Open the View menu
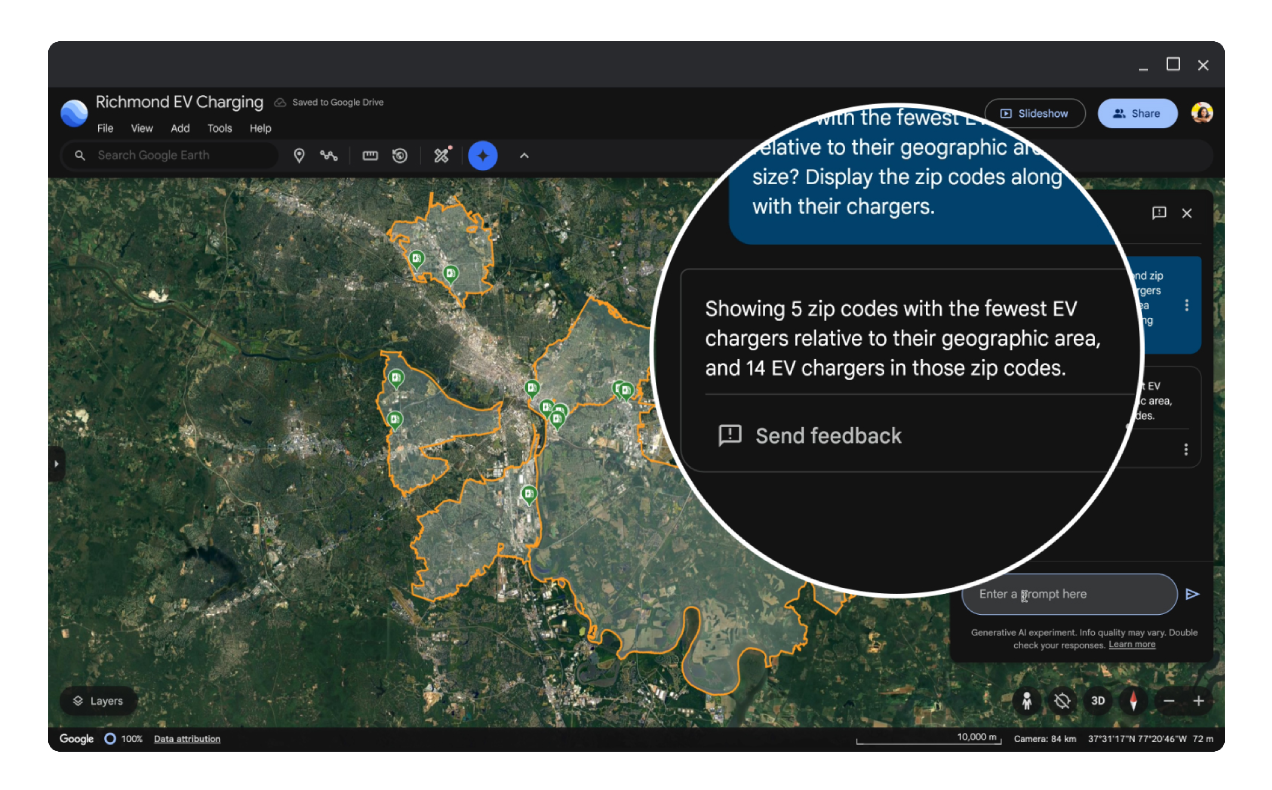 click(142, 128)
